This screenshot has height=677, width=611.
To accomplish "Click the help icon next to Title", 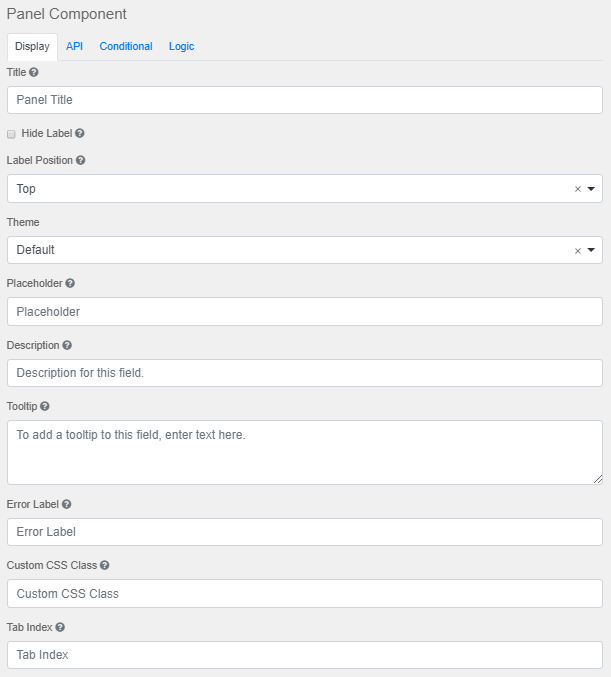I will 34,73.
